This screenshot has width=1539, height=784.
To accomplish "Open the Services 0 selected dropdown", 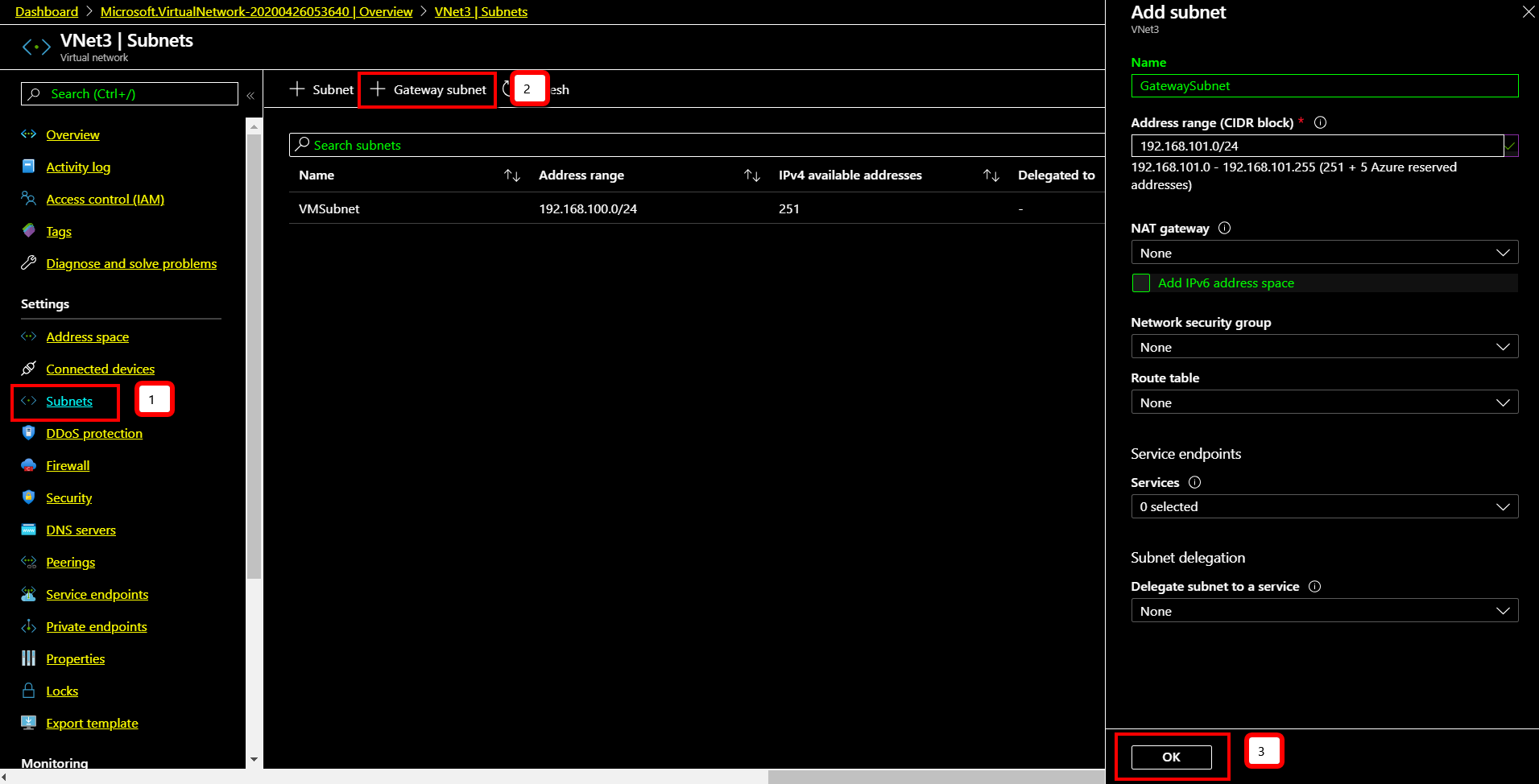I will point(1325,506).
